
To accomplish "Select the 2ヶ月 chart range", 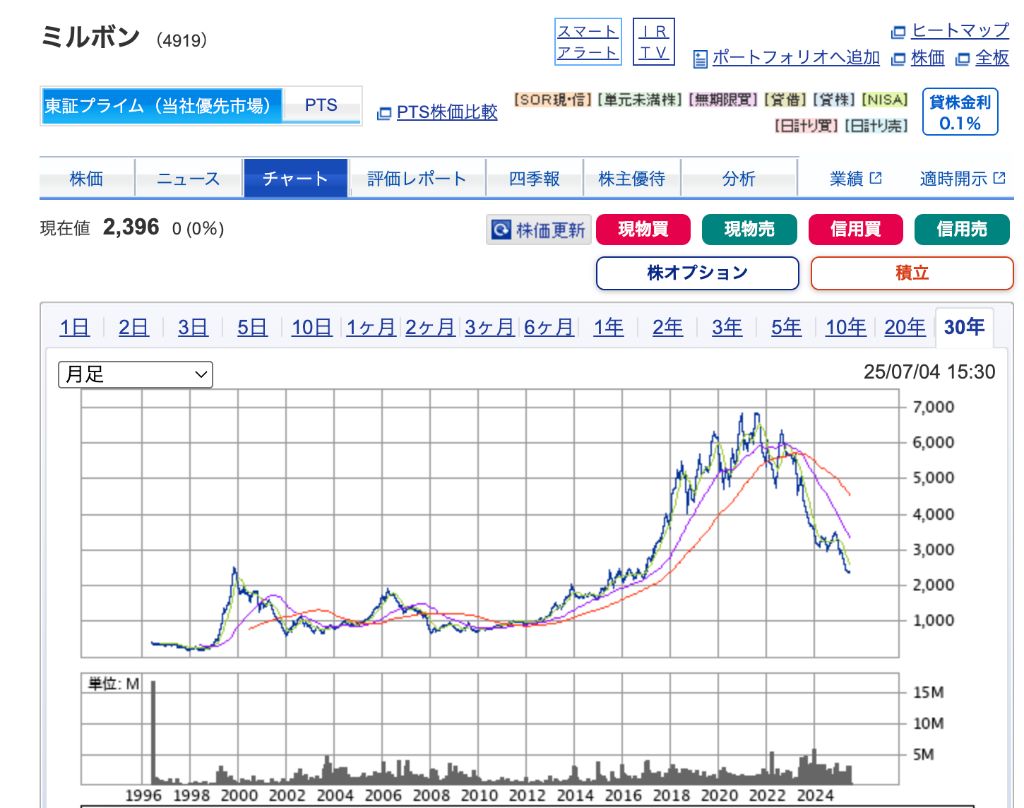I will [430, 327].
